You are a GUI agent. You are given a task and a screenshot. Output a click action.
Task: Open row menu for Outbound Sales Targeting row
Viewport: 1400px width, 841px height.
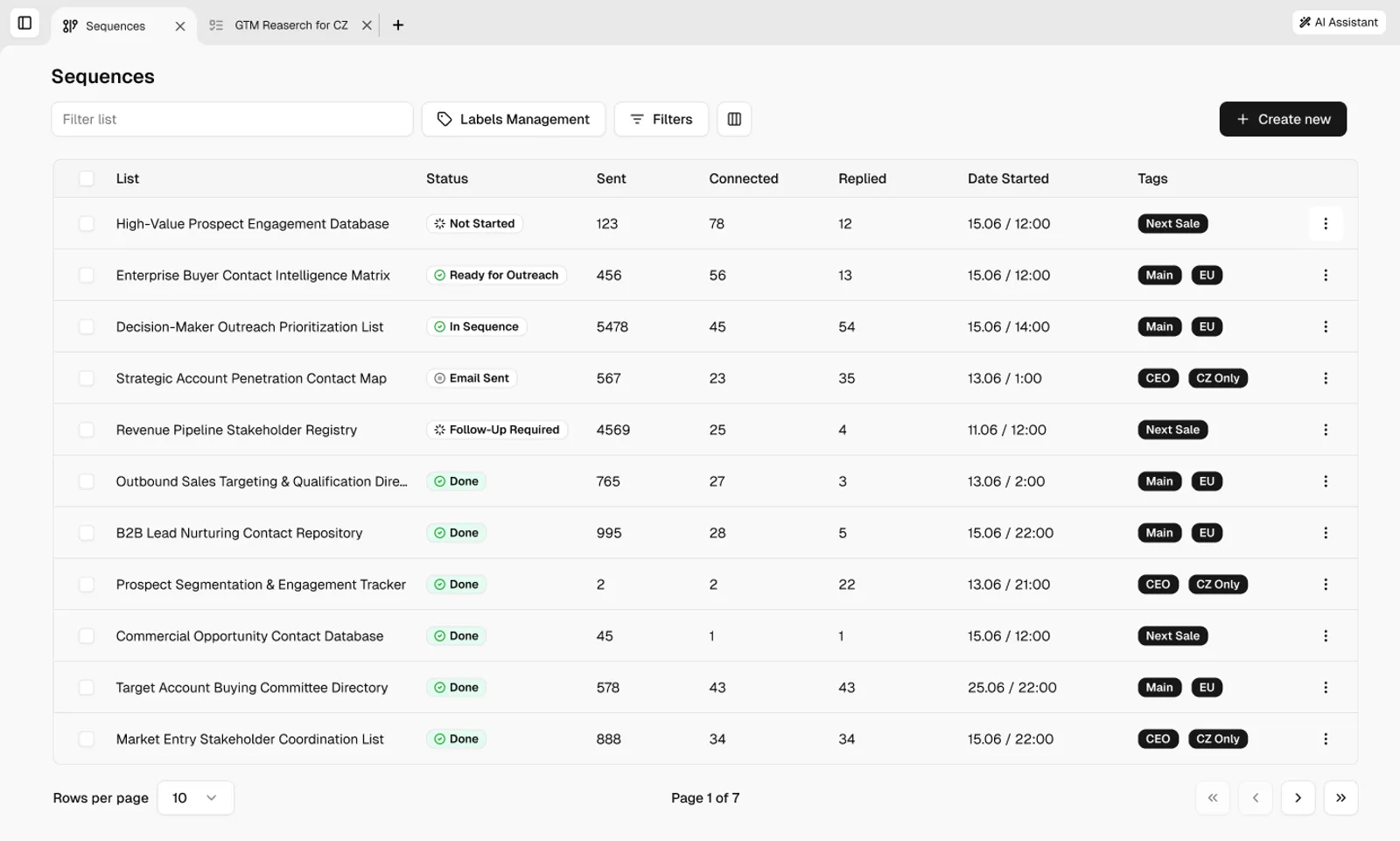[x=1326, y=481]
